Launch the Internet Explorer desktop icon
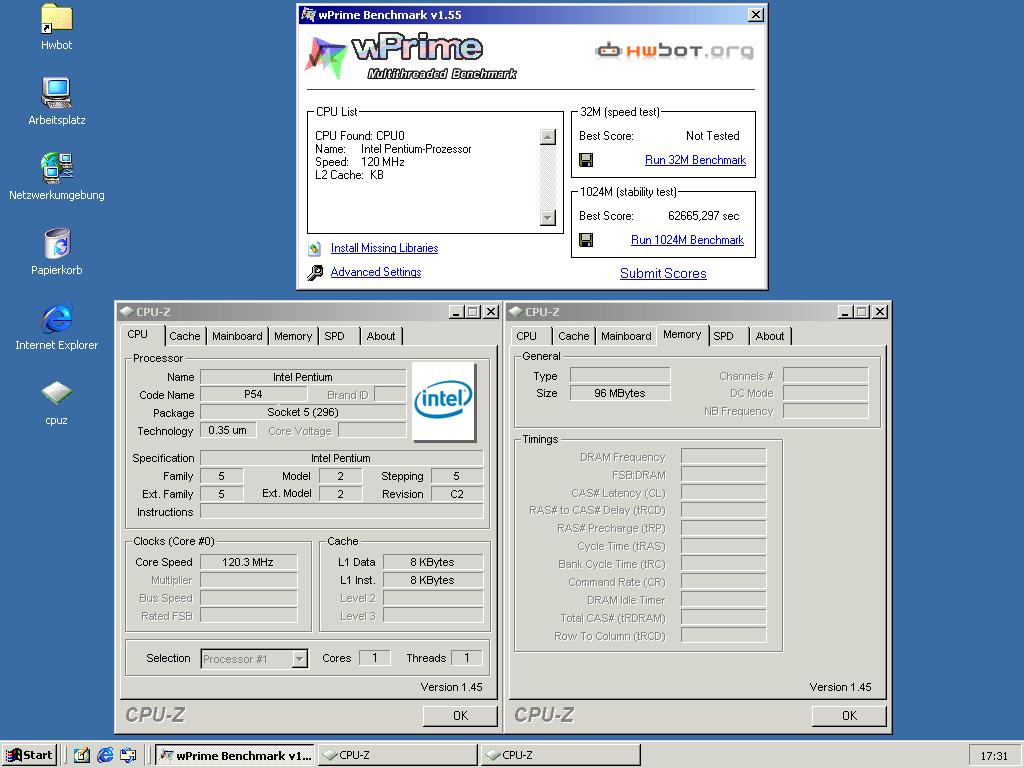This screenshot has width=1024, height=768. click(x=57, y=327)
